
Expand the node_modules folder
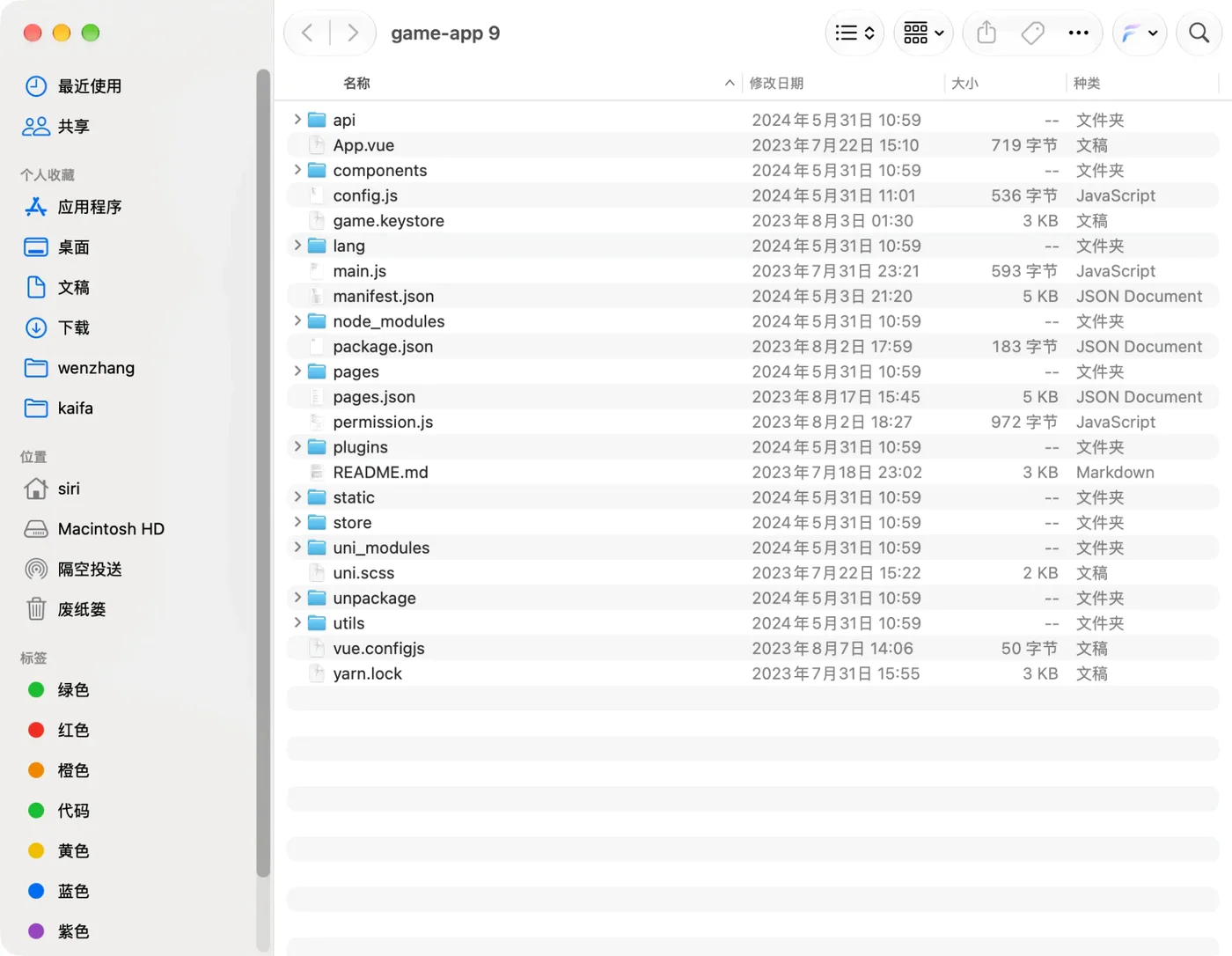coord(297,321)
